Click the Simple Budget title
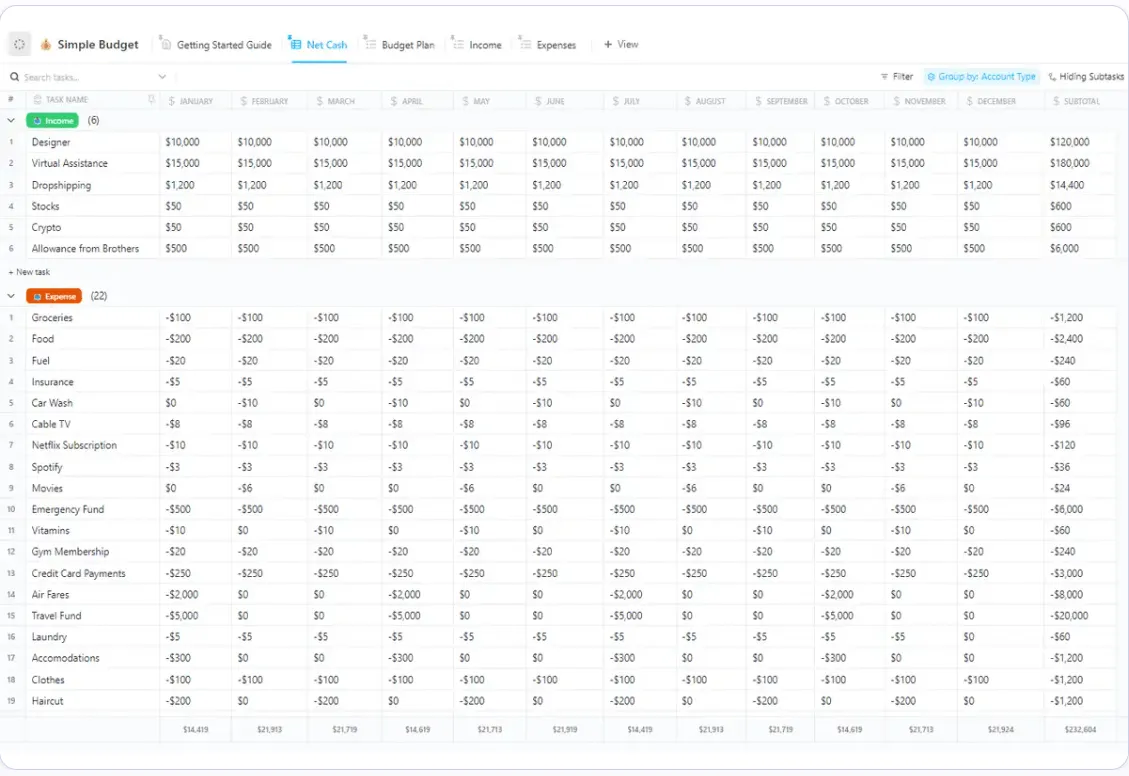Screen dimensions: 1129x776 click(98, 45)
